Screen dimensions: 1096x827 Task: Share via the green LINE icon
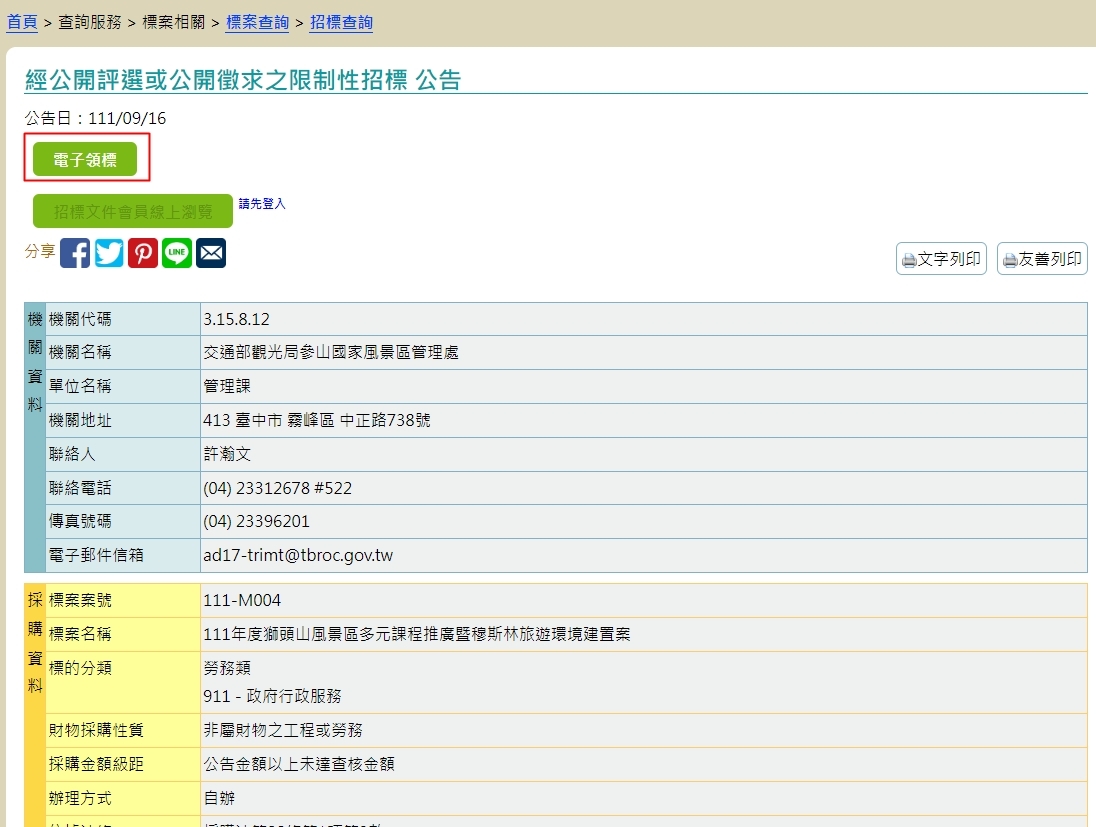pyautogui.click(x=177, y=253)
